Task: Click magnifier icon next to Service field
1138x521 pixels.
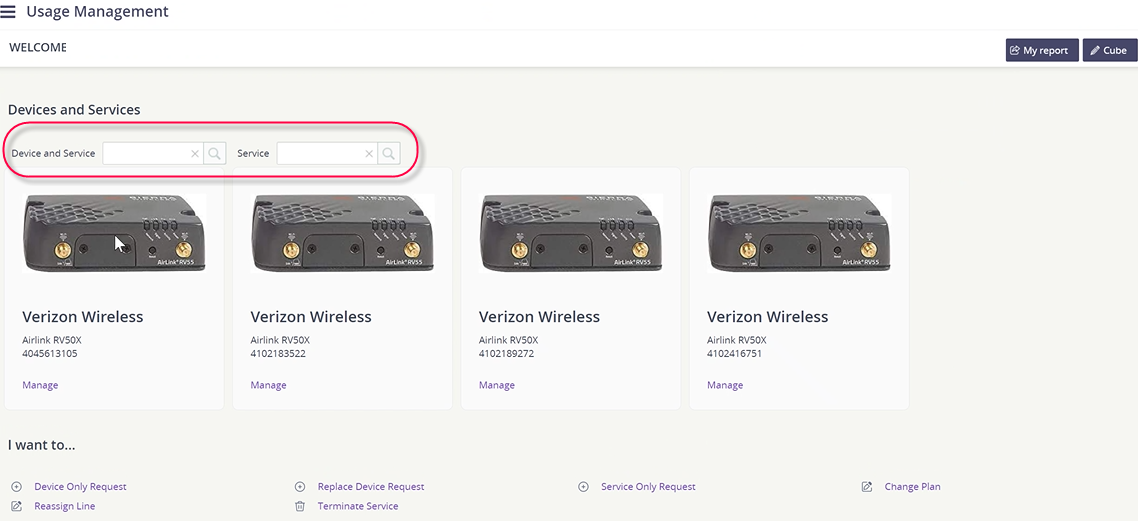Action: 389,154
